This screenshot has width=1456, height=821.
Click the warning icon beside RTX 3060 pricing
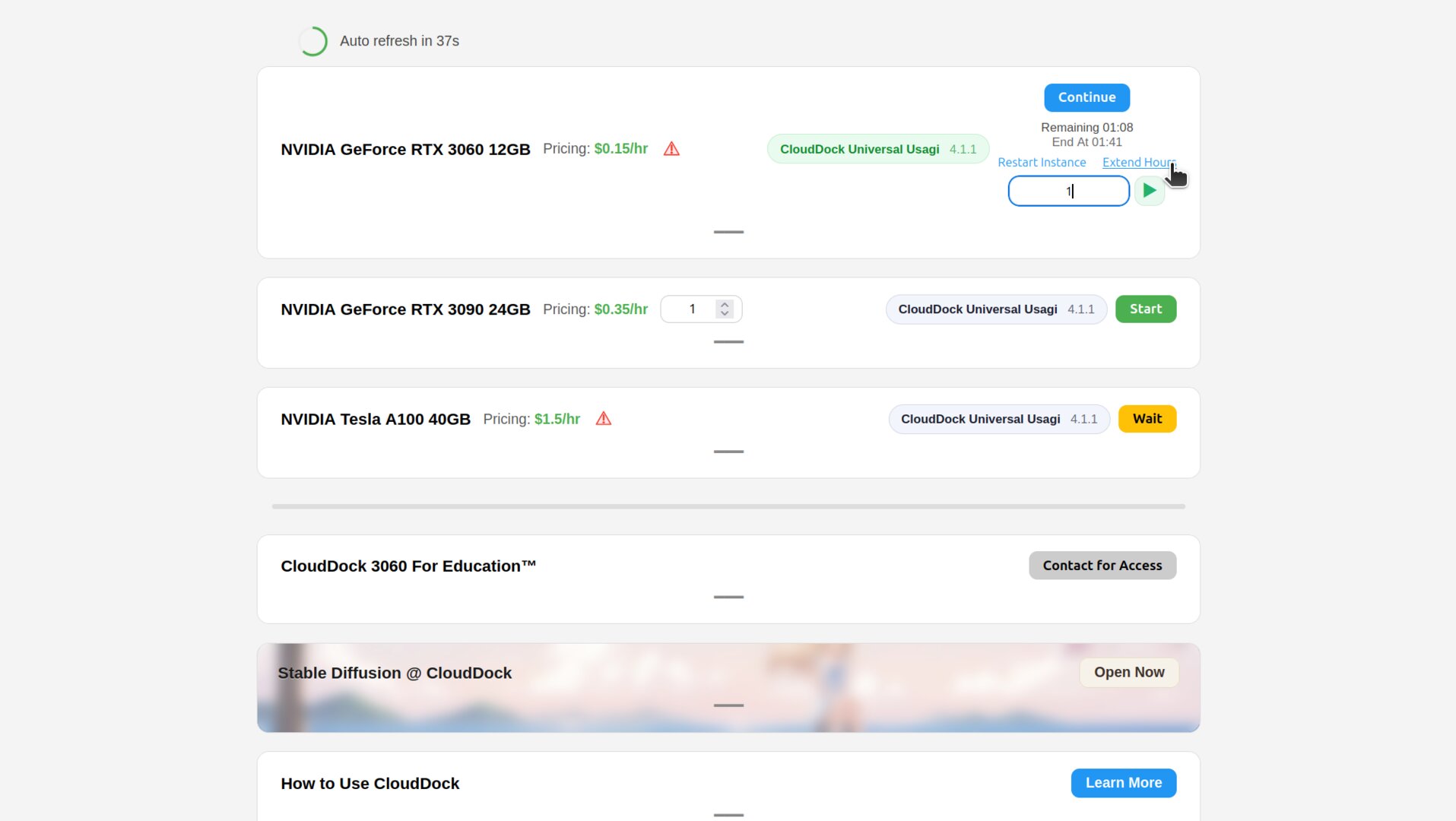(x=671, y=149)
